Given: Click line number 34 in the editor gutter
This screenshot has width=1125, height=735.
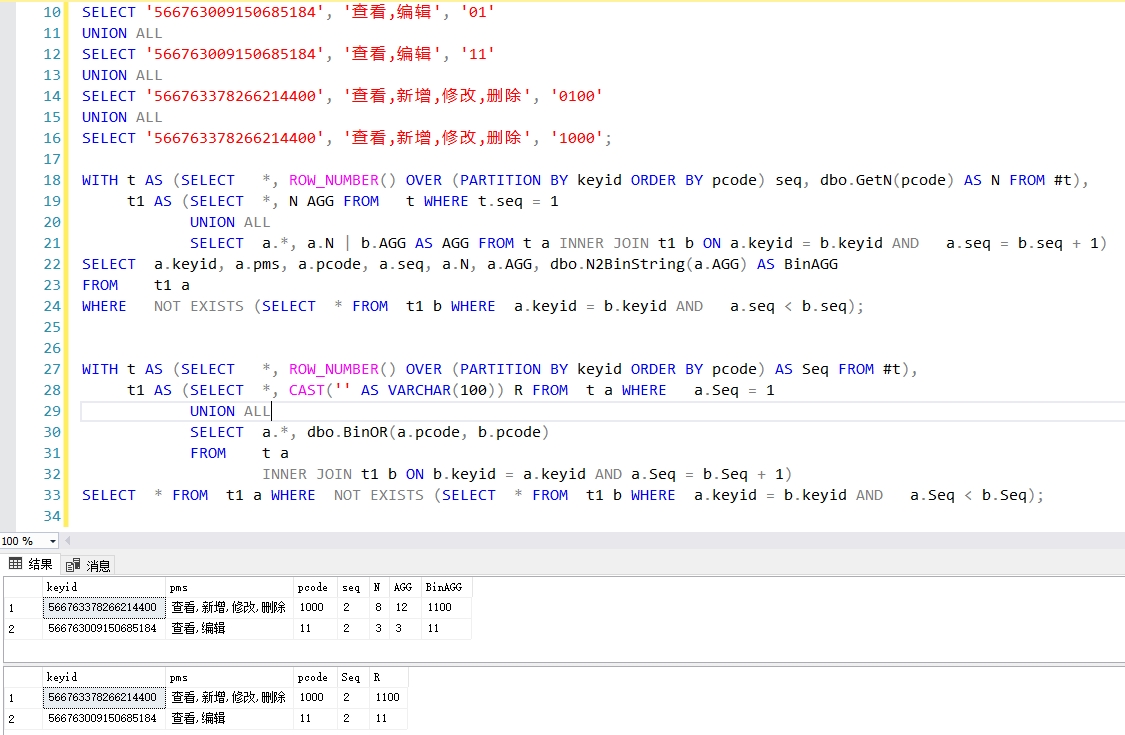Looking at the screenshot, I should (52, 515).
